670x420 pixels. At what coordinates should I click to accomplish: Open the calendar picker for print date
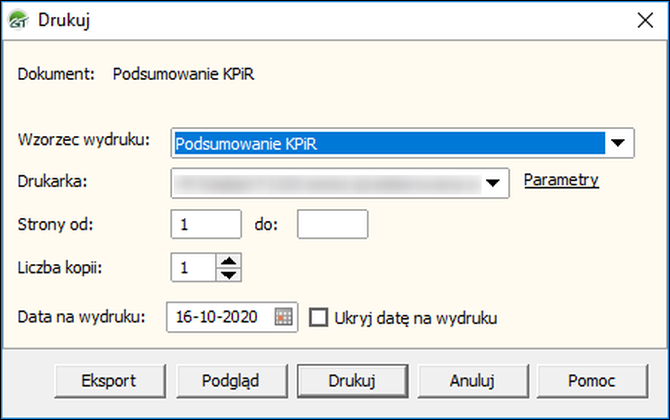pos(284,317)
